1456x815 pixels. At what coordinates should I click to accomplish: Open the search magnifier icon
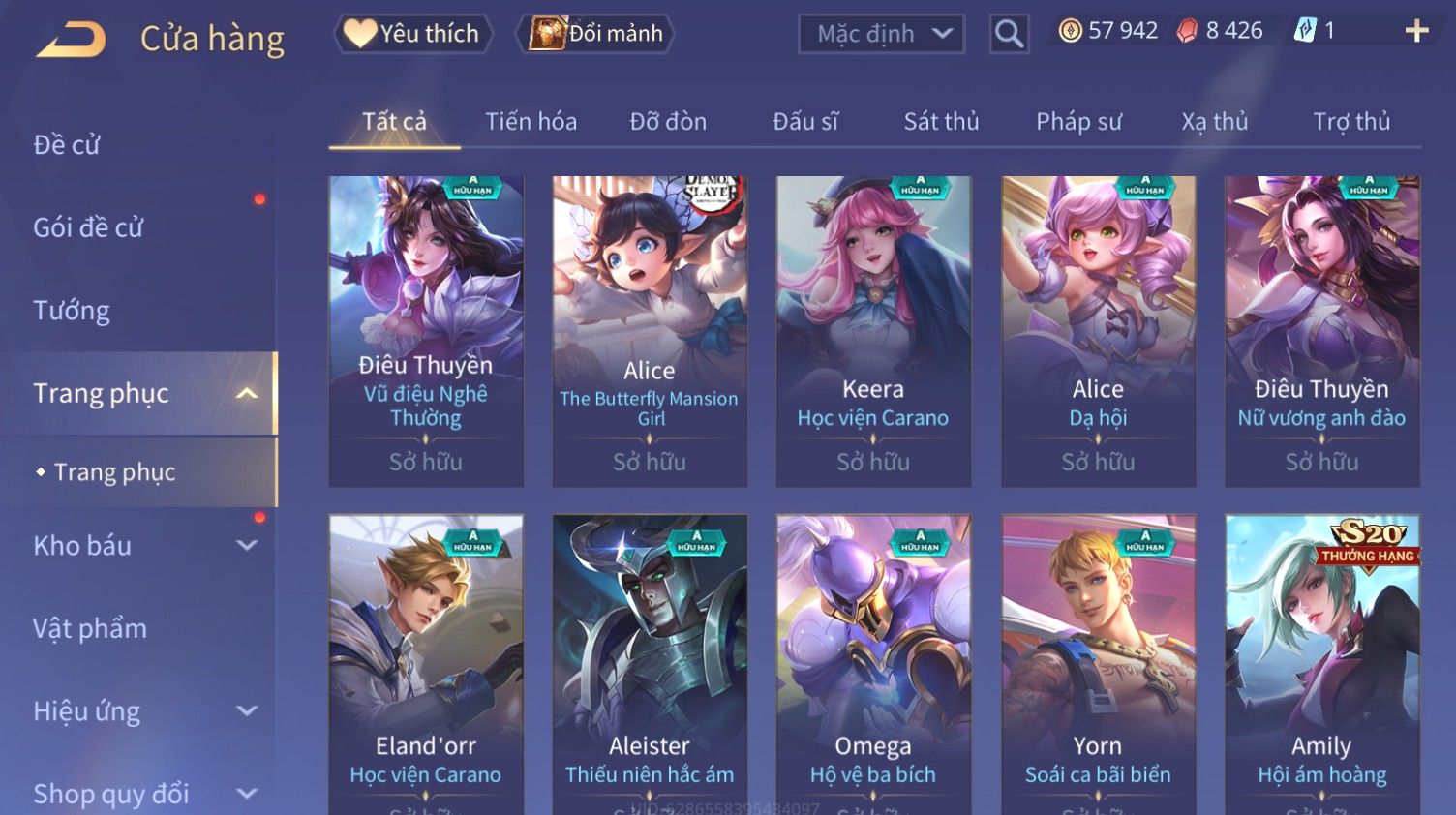[1009, 35]
